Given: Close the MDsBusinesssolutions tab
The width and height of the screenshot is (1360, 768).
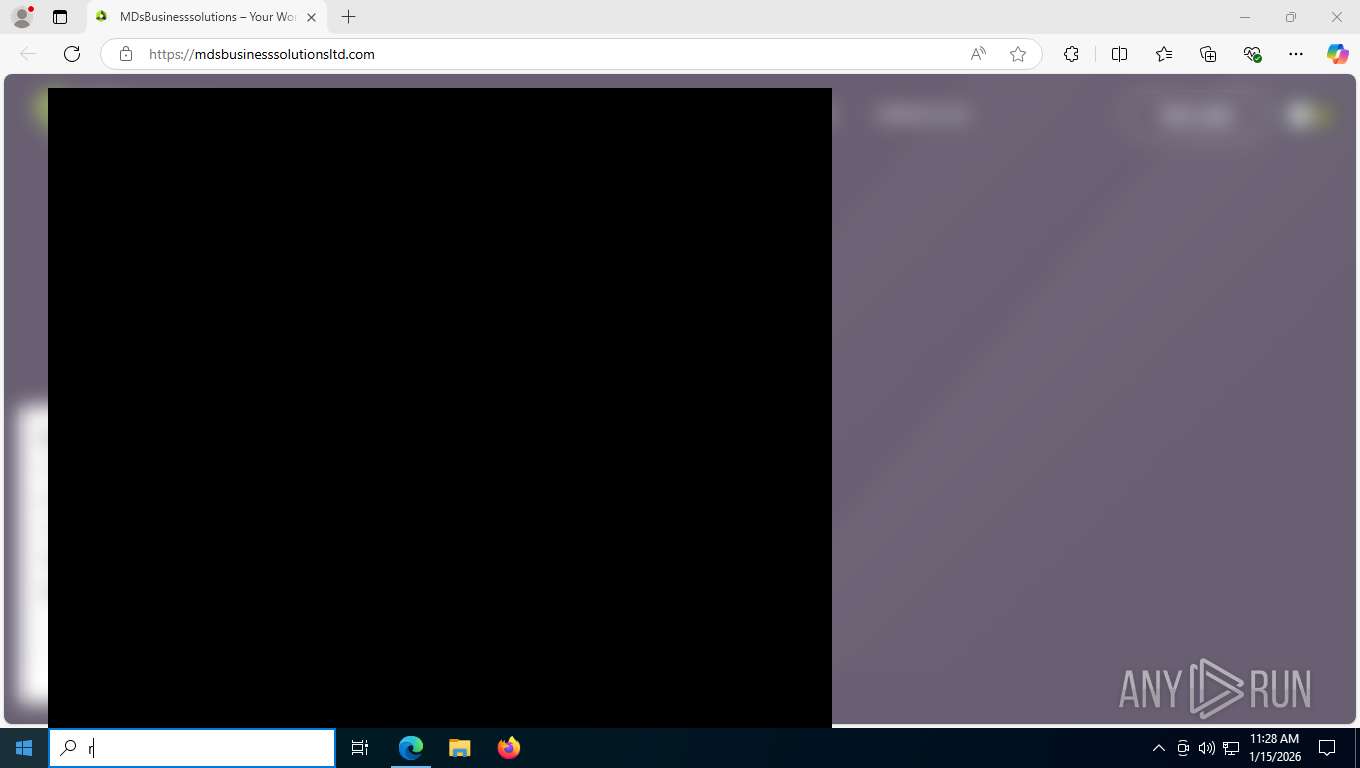Looking at the screenshot, I should pos(311,17).
